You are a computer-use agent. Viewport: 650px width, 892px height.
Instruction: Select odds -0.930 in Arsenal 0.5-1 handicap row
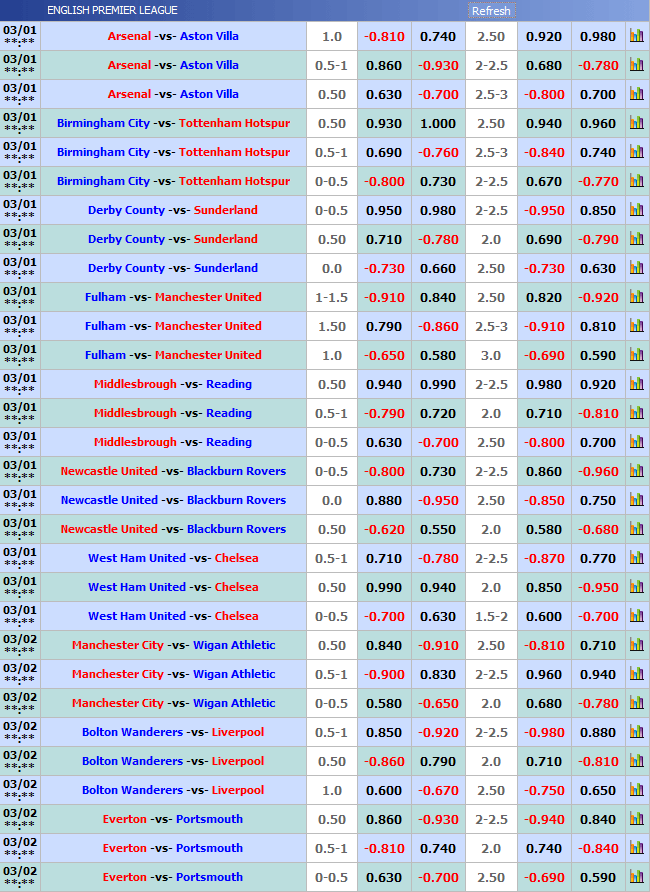(438, 66)
